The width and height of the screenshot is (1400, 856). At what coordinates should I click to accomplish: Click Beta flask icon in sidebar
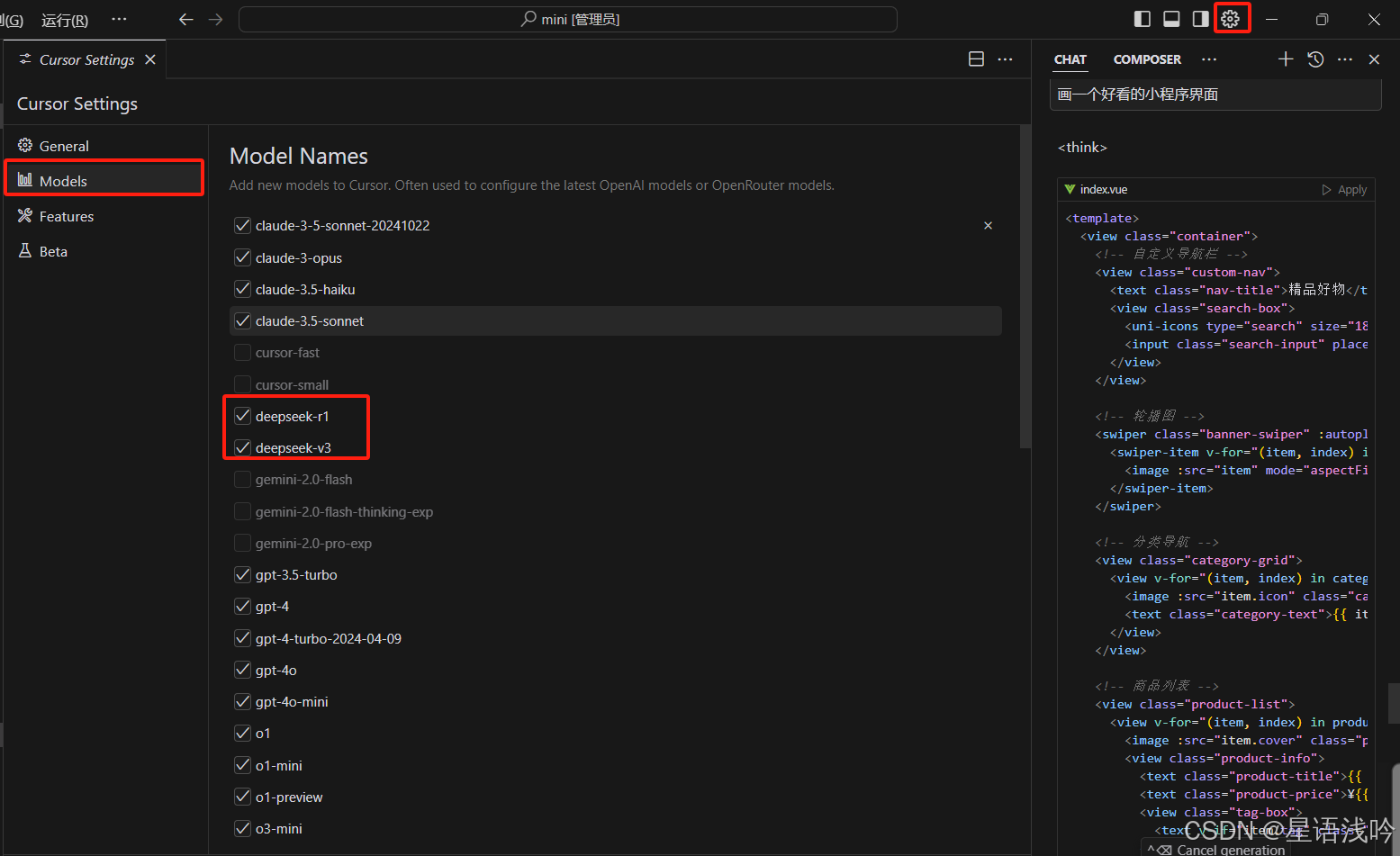pyautogui.click(x=25, y=250)
